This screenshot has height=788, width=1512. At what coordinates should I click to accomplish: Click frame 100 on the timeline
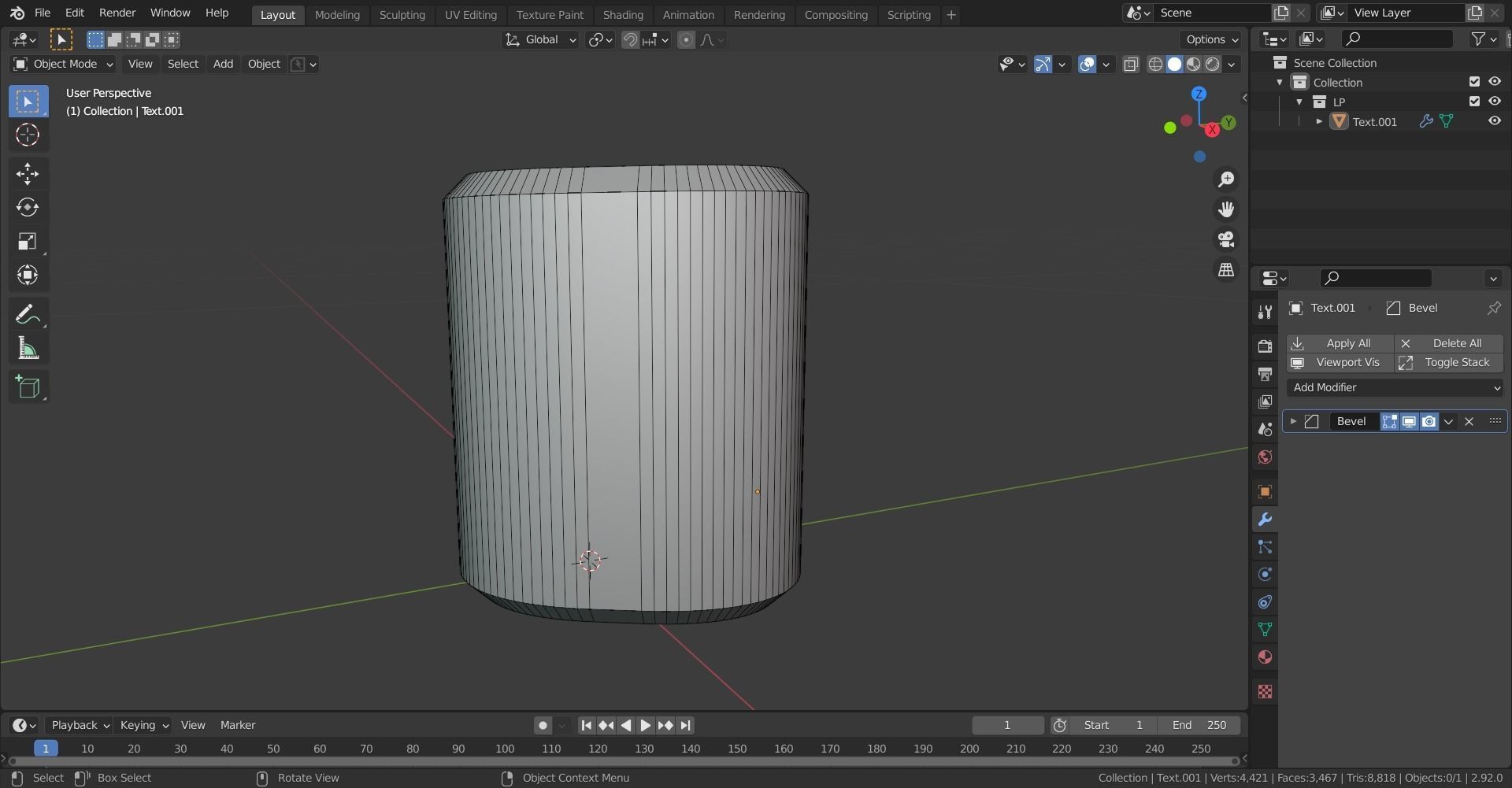tap(503, 749)
